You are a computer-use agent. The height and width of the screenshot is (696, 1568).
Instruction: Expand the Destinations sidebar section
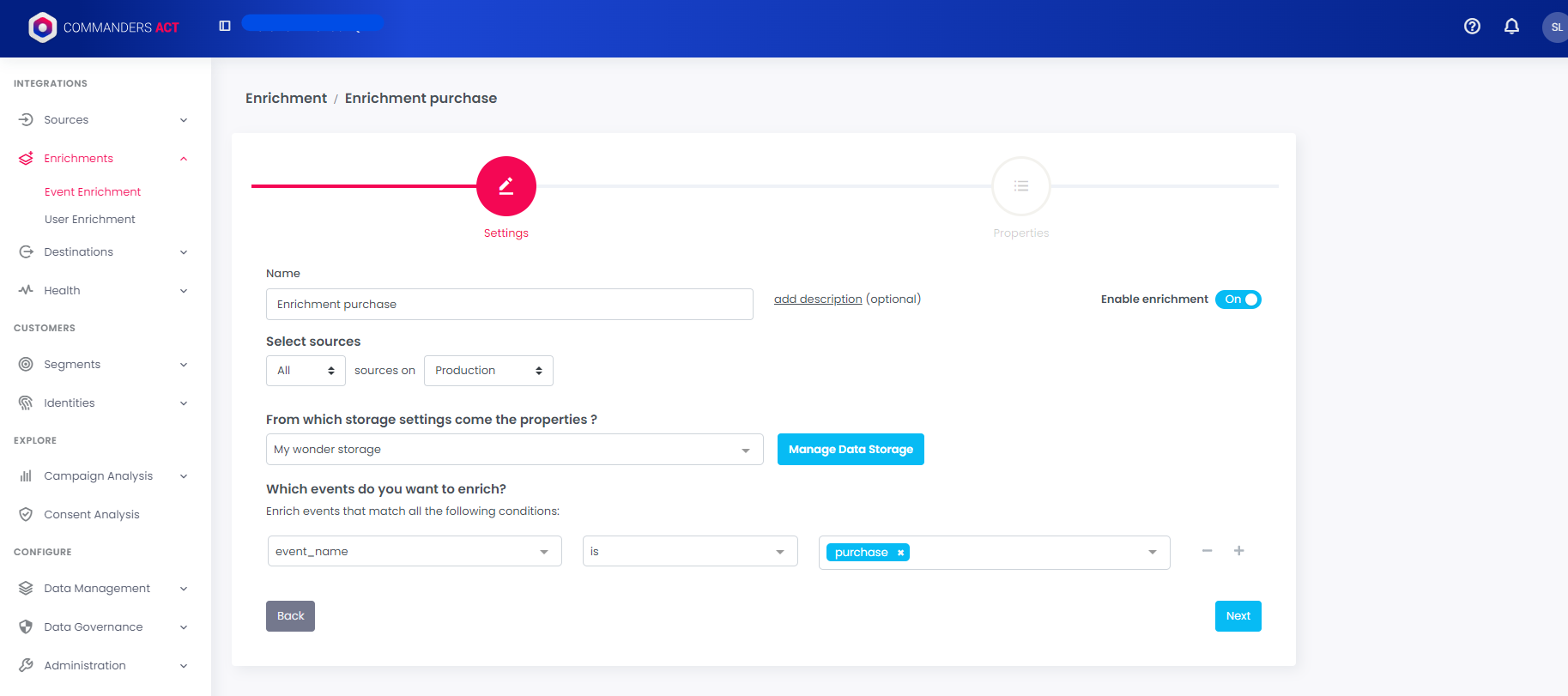(103, 252)
